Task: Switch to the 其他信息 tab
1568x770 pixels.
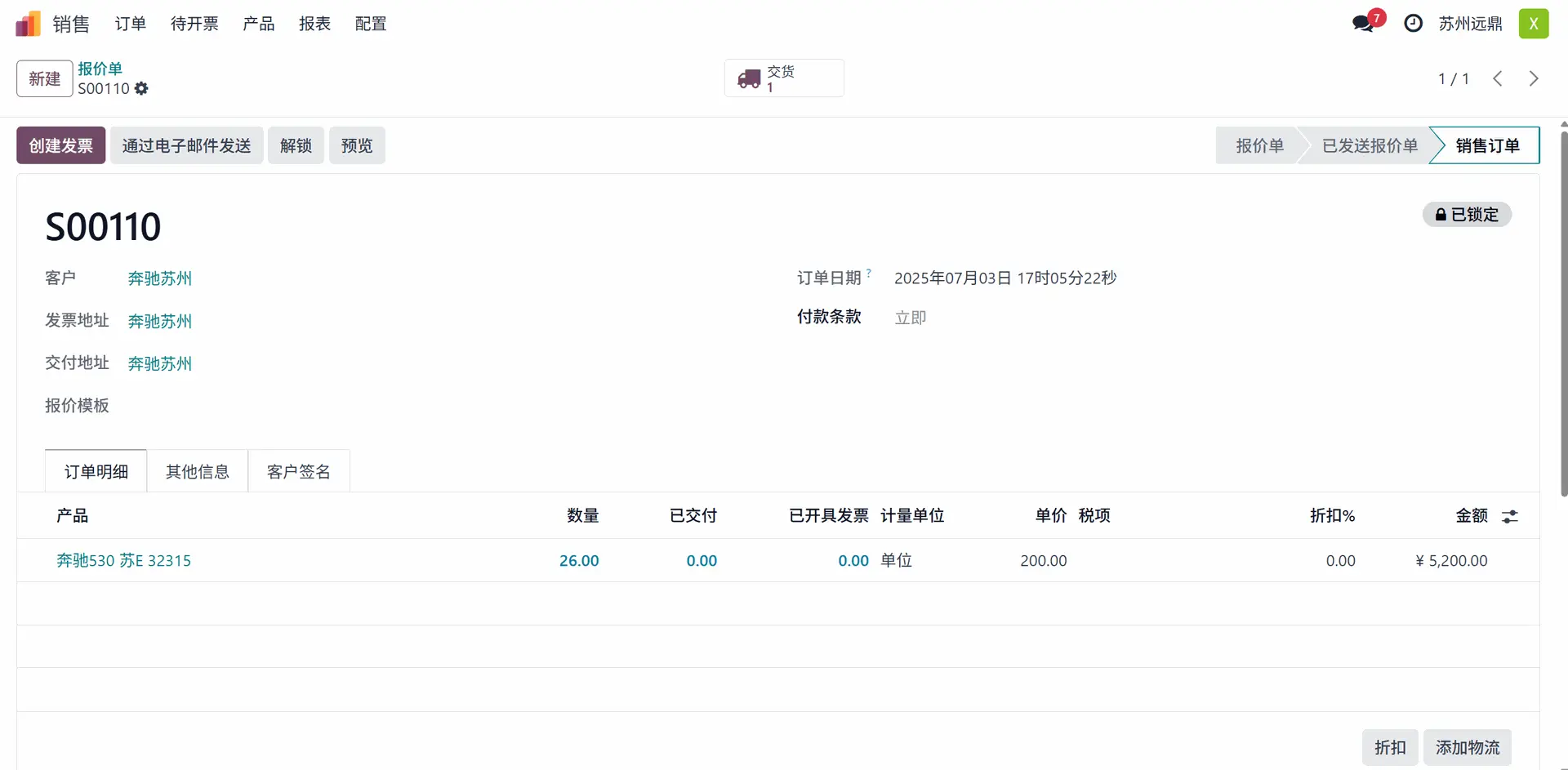Action: coord(198,471)
